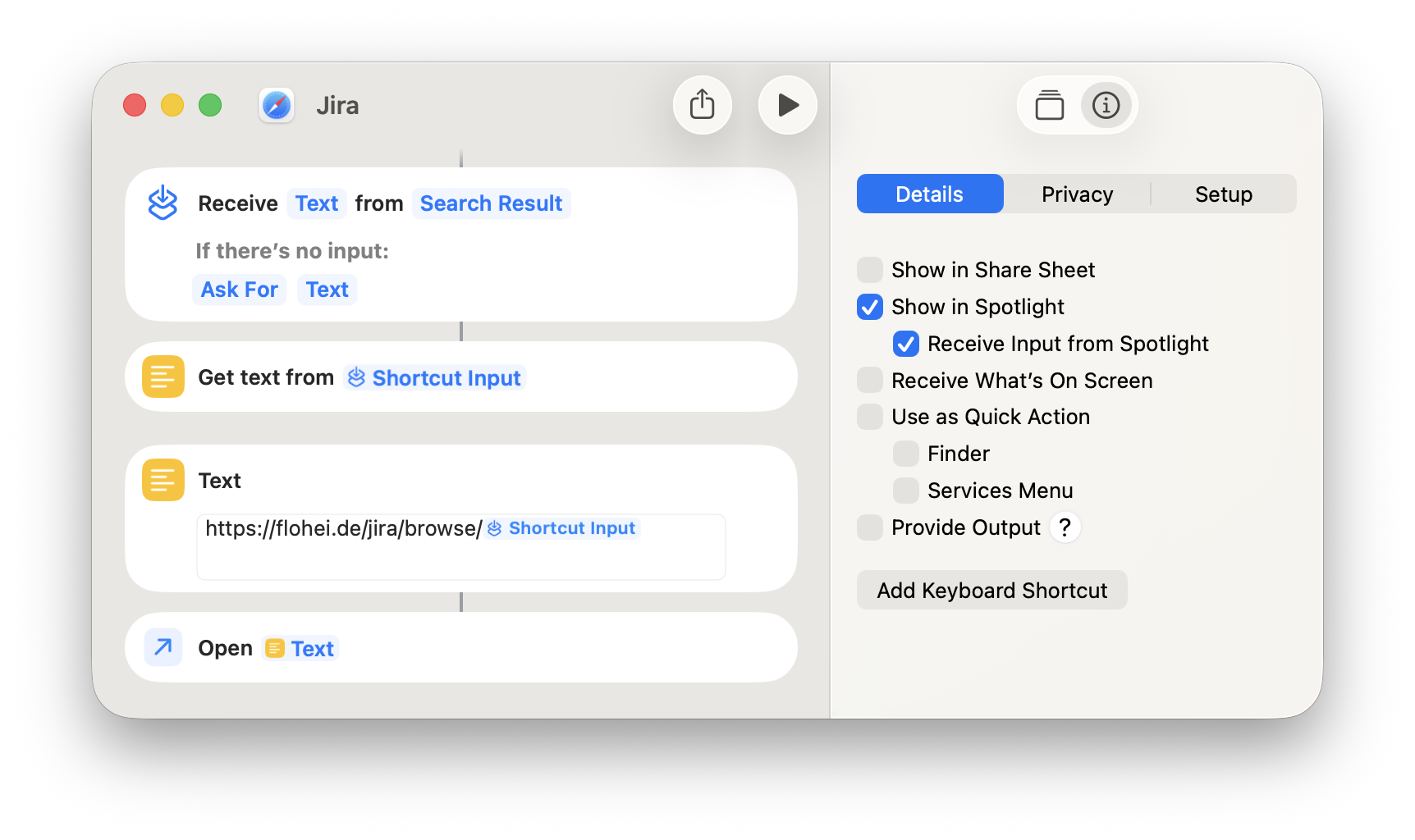The width and height of the screenshot is (1415, 840).
Task: Click the Receive input action icon
Action: pyautogui.click(x=163, y=203)
